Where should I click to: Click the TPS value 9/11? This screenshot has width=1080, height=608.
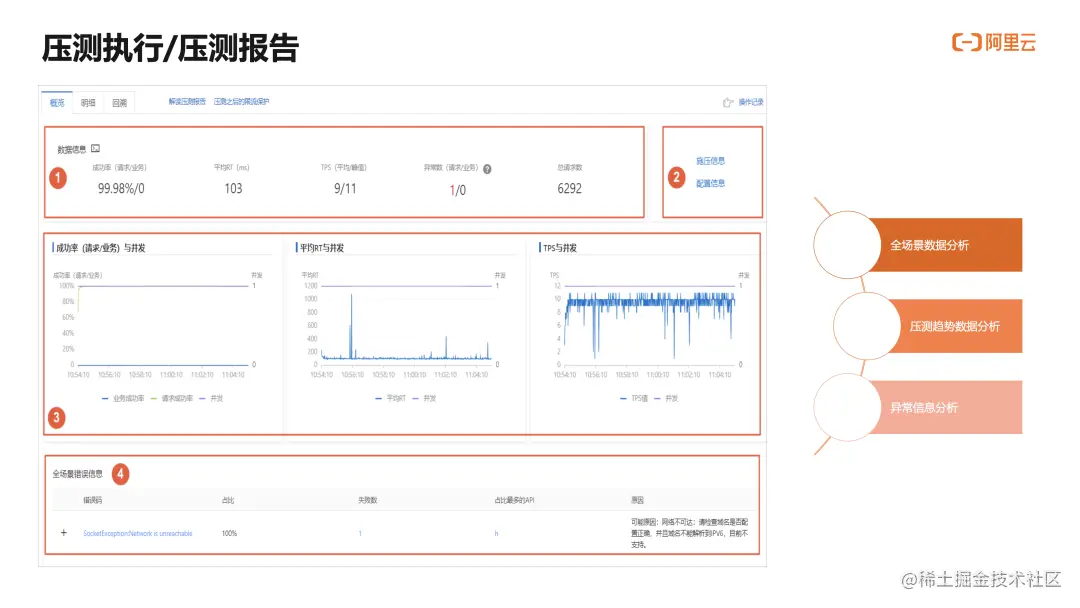tap(345, 189)
